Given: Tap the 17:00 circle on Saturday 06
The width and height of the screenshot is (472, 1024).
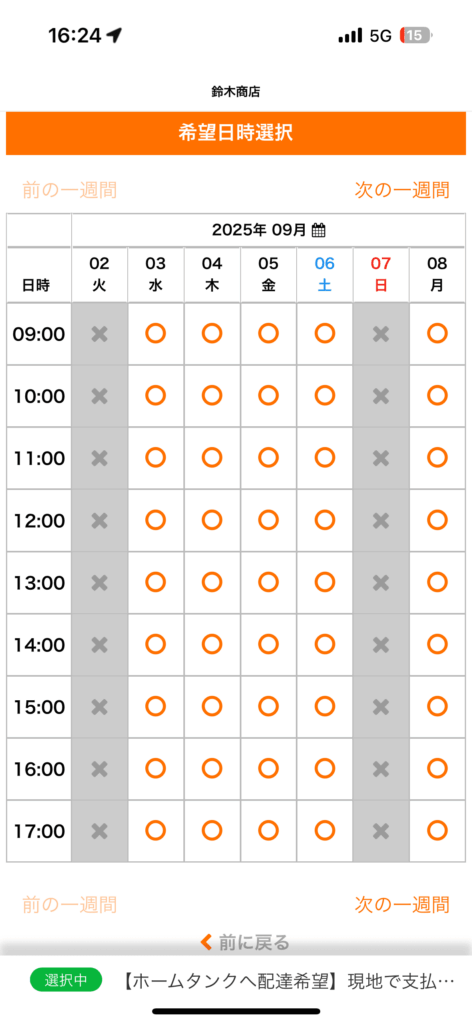Looking at the screenshot, I should (324, 831).
